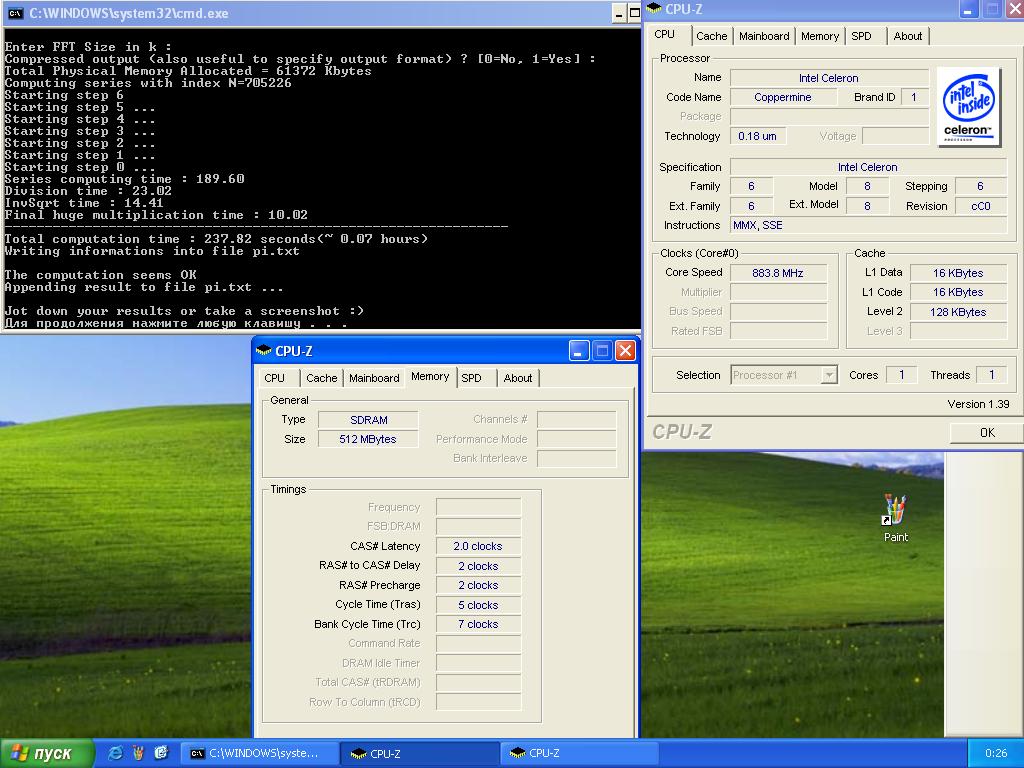Screen dimensions: 1024x768
Task: Click the Revision cC0 value
Action: click(x=980, y=206)
